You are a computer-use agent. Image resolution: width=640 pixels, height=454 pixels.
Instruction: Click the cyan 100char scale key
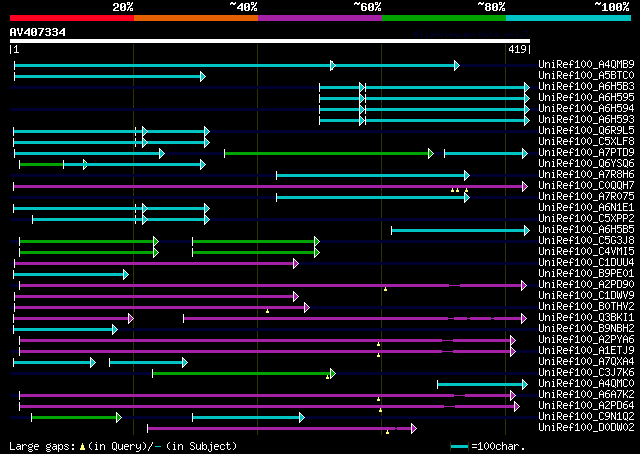pos(459,446)
